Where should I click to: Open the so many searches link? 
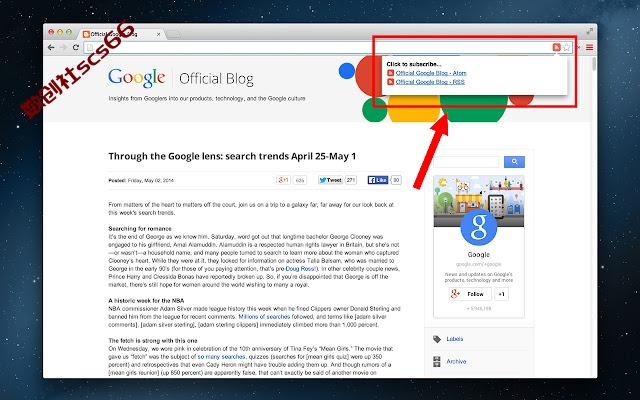click(x=221, y=357)
